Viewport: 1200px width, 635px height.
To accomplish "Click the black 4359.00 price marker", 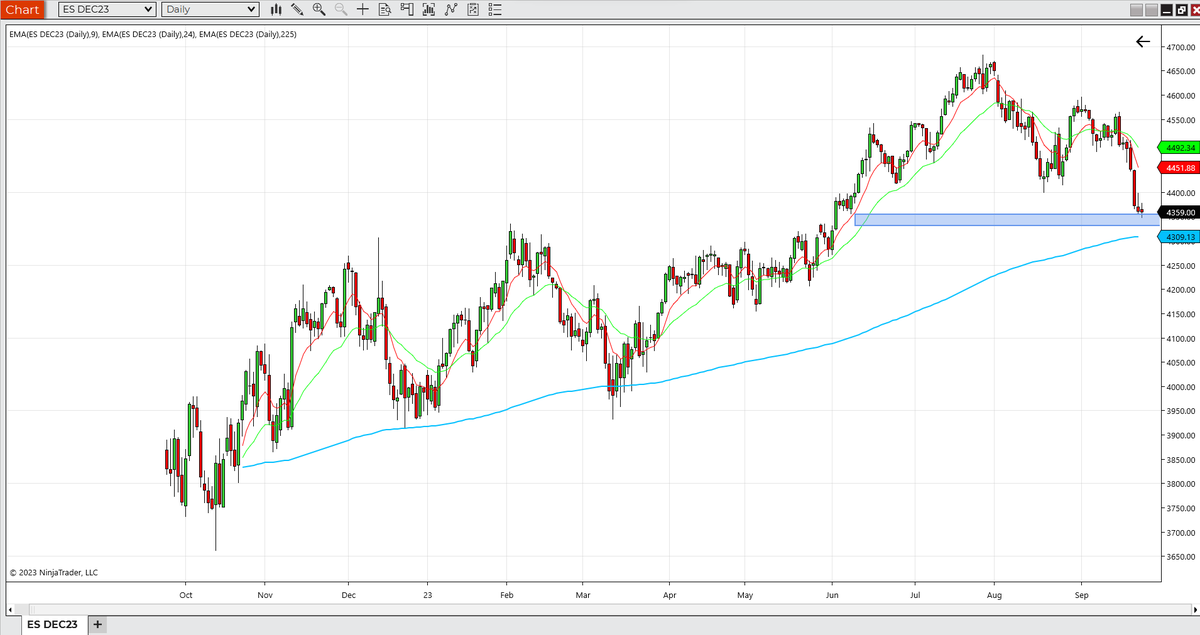I will click(1178, 212).
